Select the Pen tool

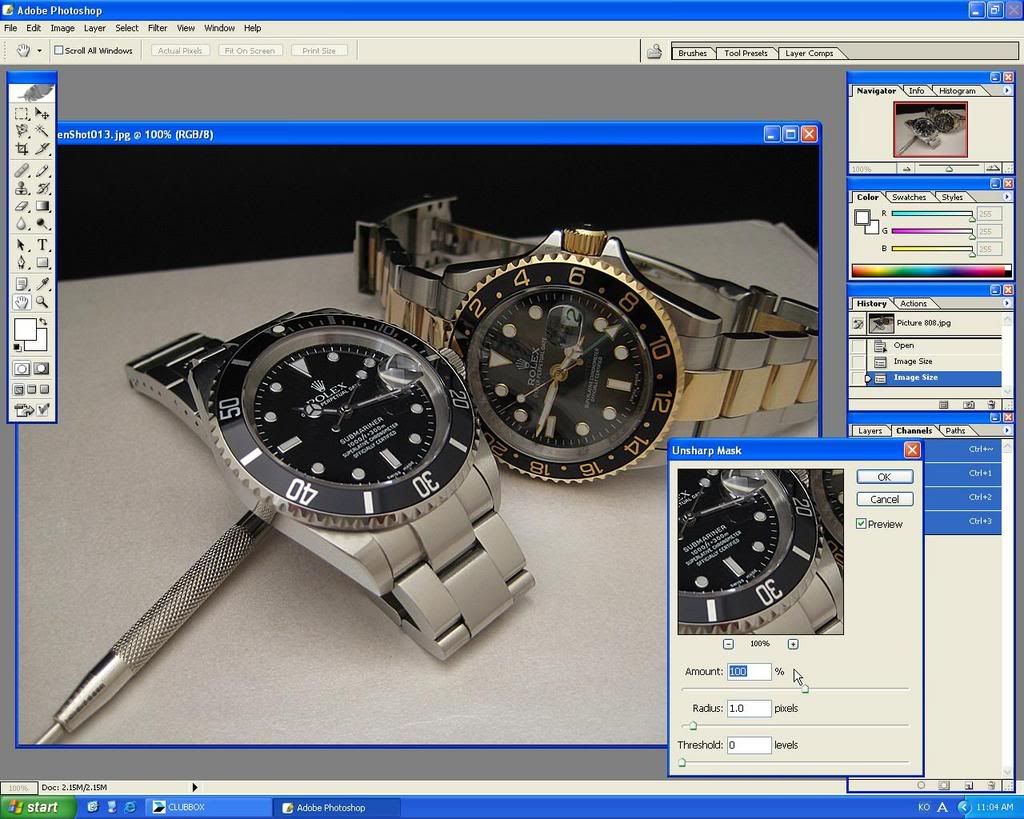coord(22,263)
